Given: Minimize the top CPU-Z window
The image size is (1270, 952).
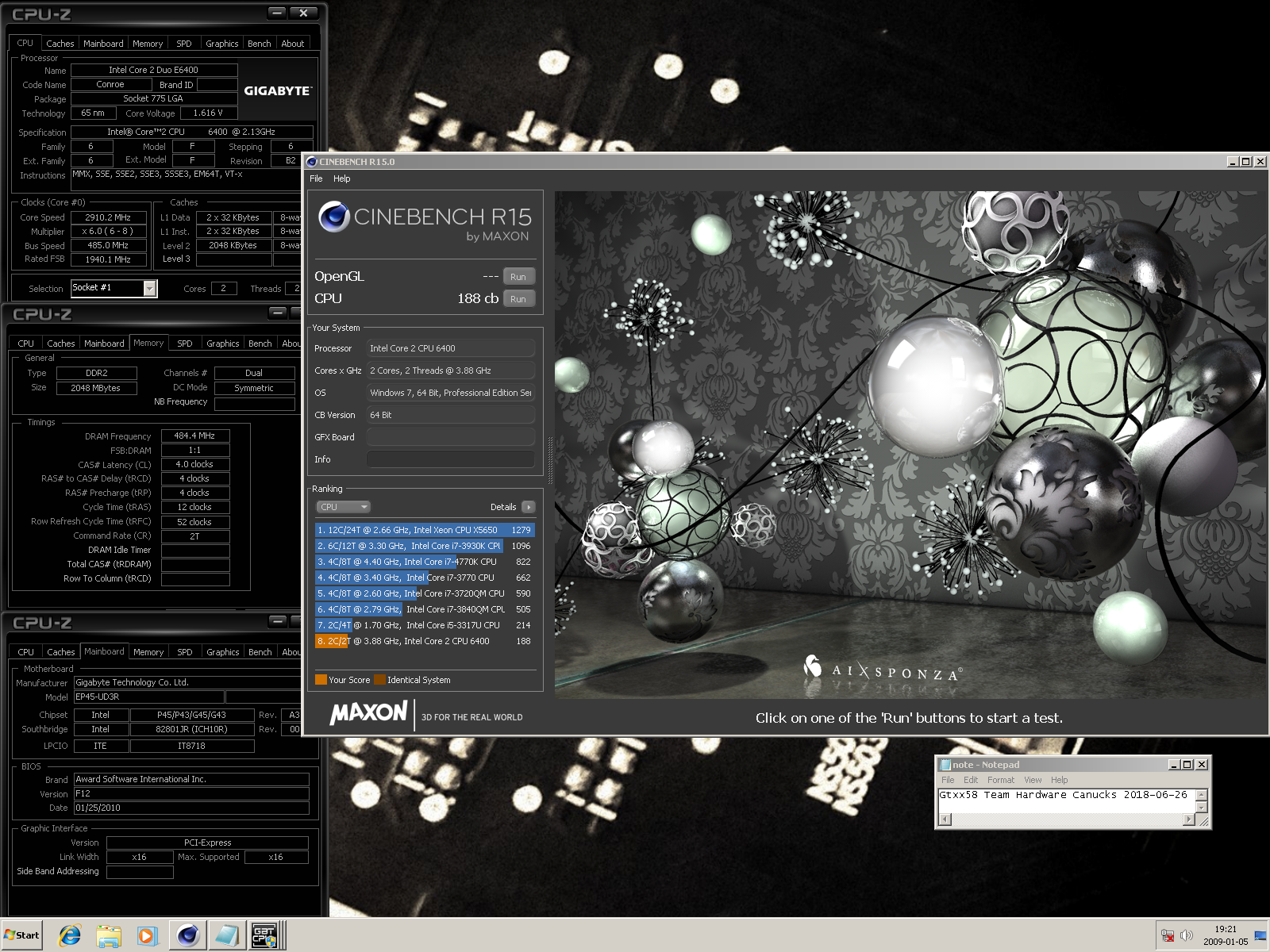Looking at the screenshot, I should click(277, 13).
